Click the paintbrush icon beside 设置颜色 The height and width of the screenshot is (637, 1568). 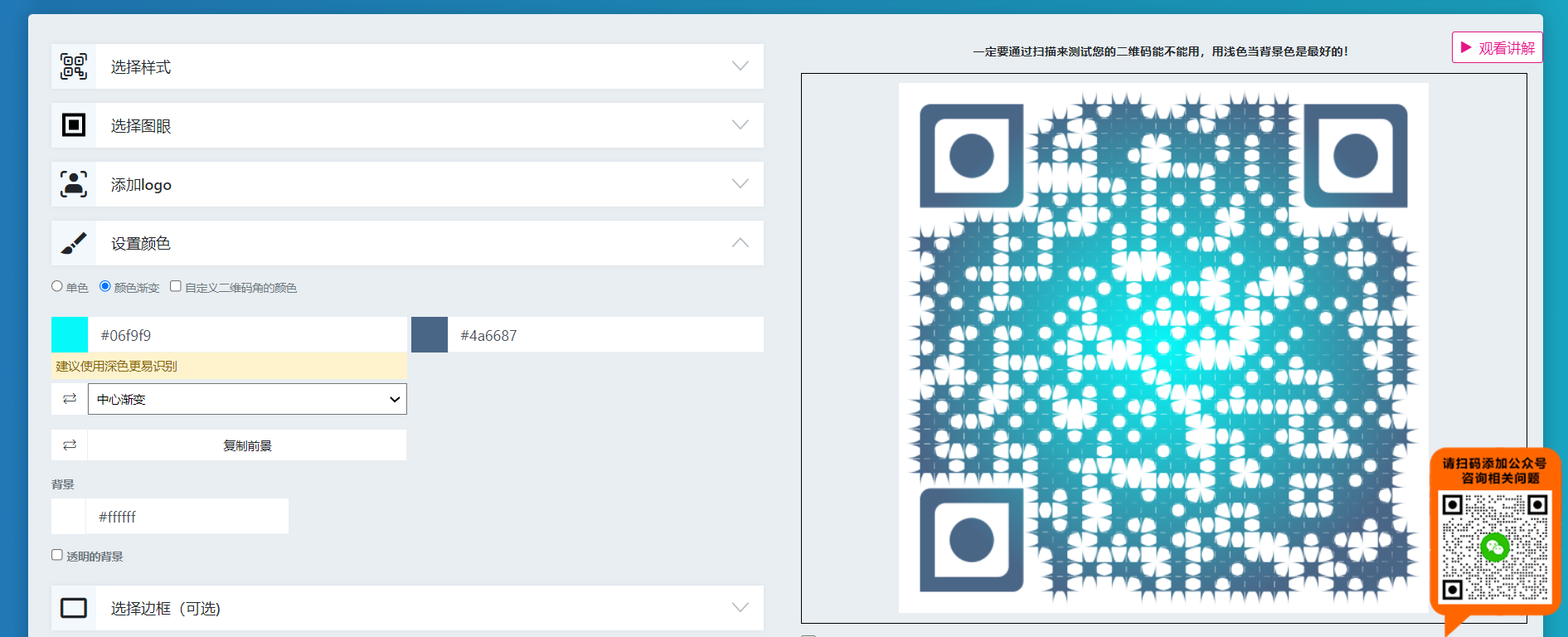point(74,243)
